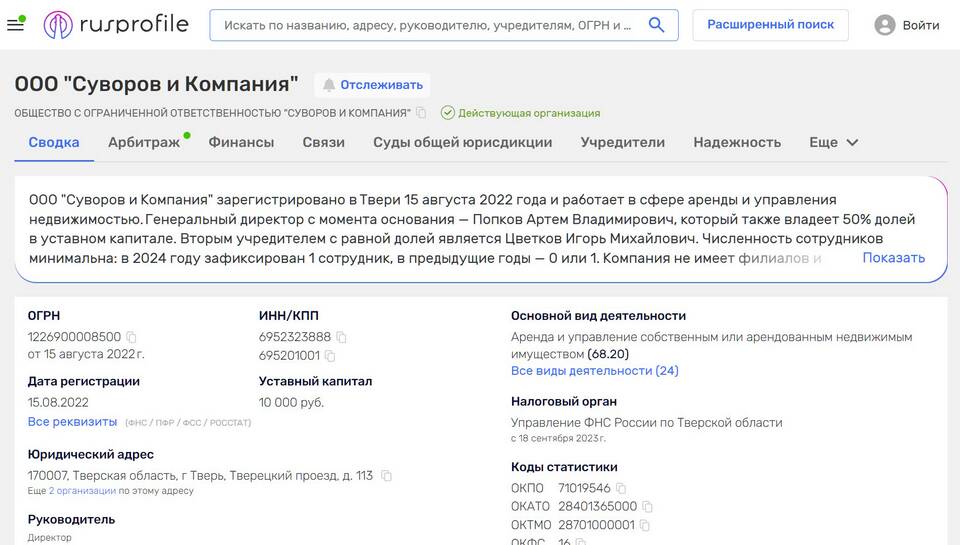This screenshot has height=545, width=960.
Task: Copy the OKPO code
Action: pyautogui.click(x=621, y=488)
